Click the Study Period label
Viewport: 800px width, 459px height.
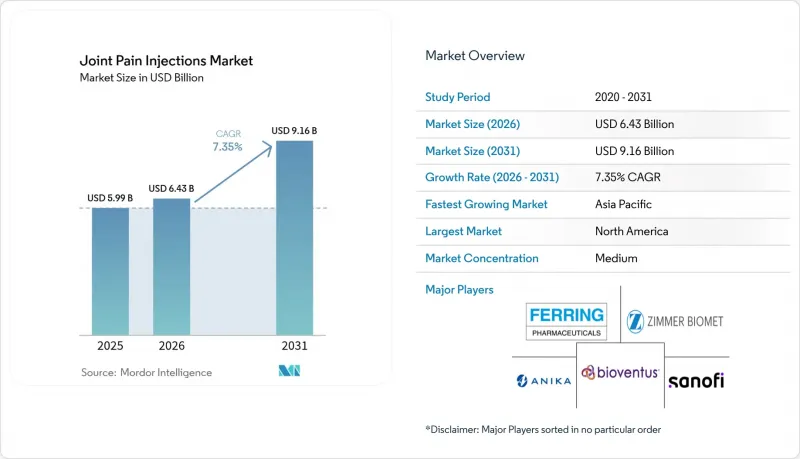point(458,97)
